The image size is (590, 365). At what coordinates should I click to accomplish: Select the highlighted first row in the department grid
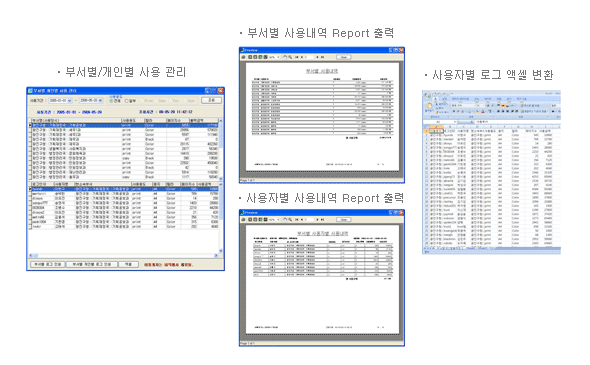click(124, 125)
